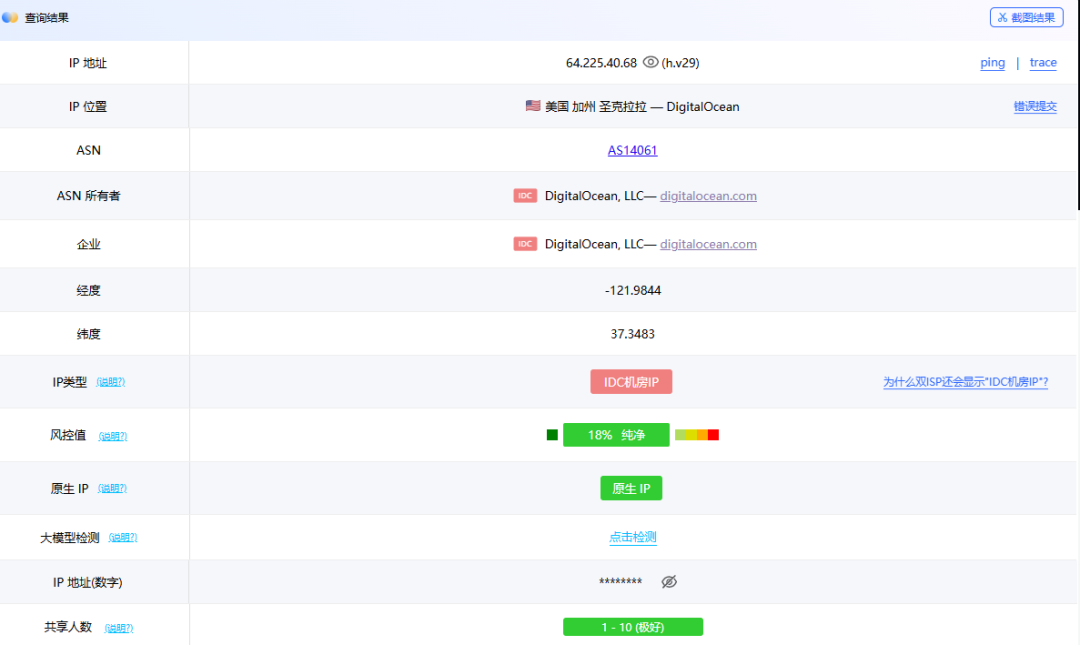Start 大模型检测 via the 点击检测 link
The height and width of the screenshot is (645, 1080).
[x=632, y=537]
